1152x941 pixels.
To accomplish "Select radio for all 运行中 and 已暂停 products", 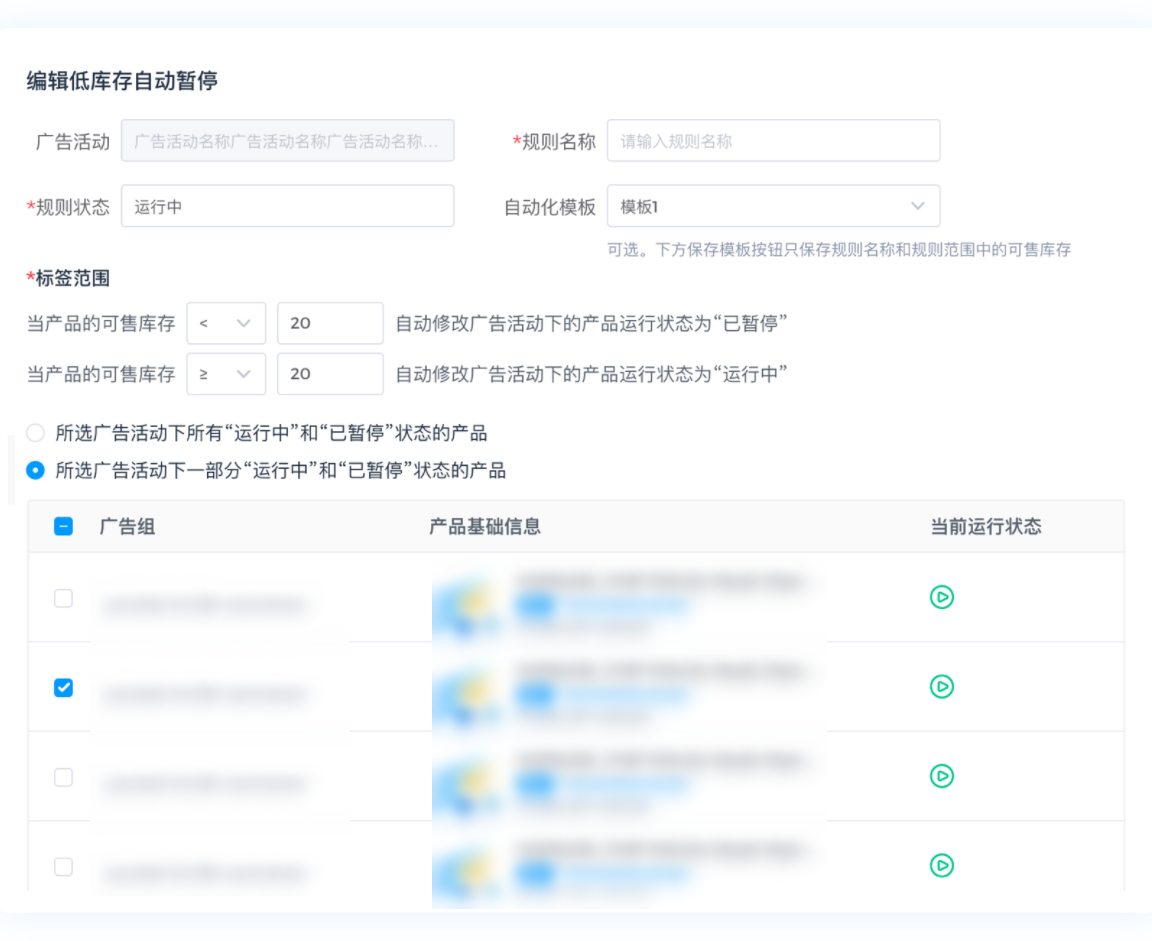I will click(36, 434).
